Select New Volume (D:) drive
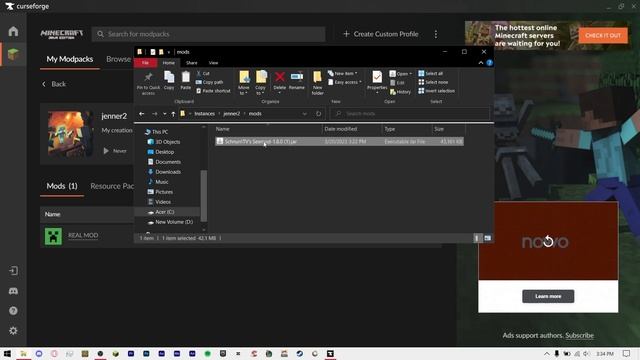Image resolution: width=640 pixels, height=360 pixels. 173,222
